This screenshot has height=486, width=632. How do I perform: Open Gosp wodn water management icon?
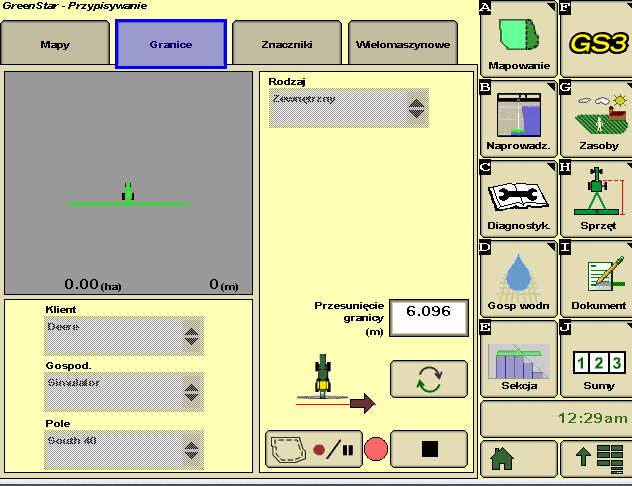[x=518, y=279]
